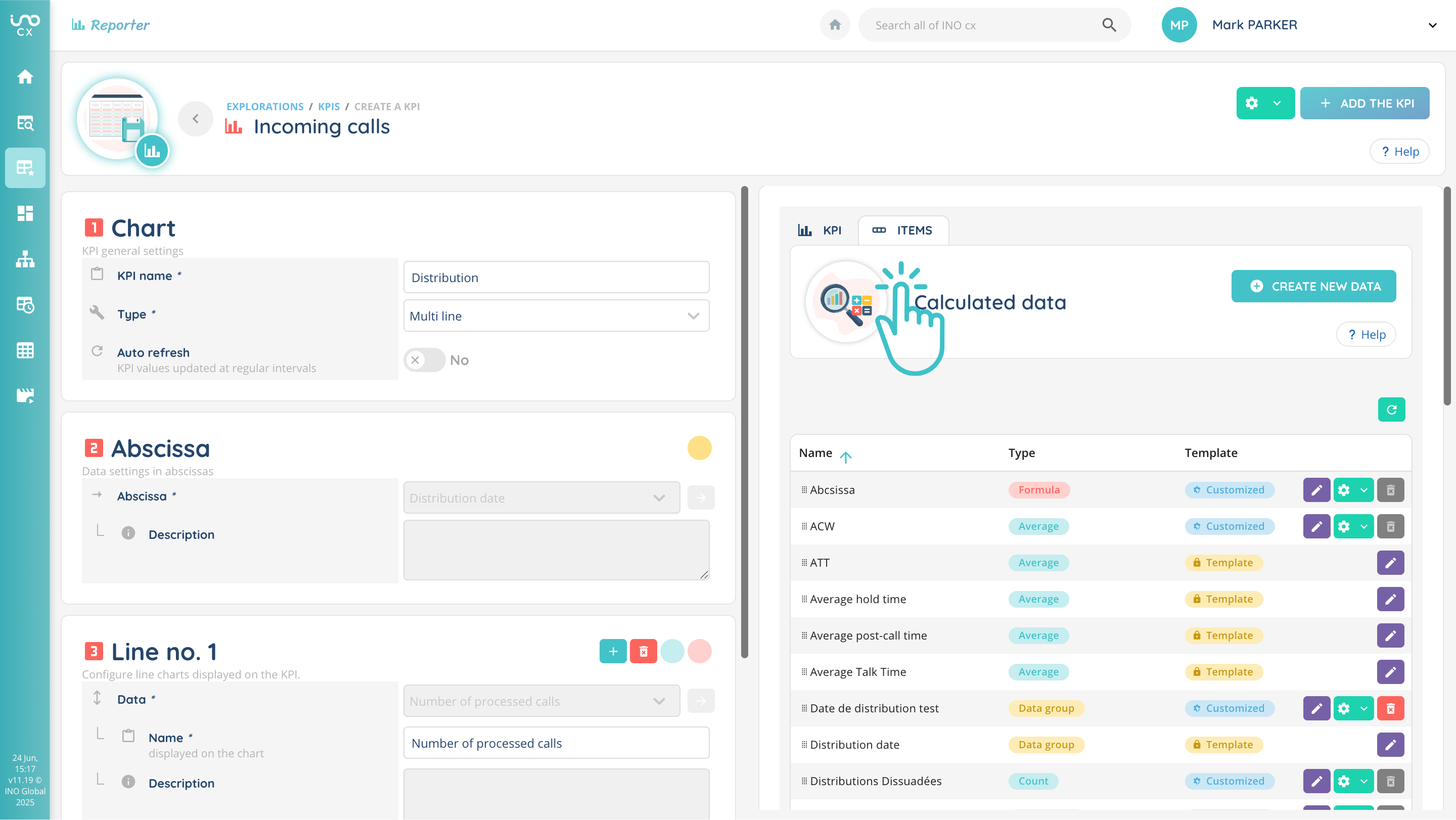This screenshot has width=1456, height=820.
Task: Expand settings dropdown on the ACW row
Action: [1363, 526]
